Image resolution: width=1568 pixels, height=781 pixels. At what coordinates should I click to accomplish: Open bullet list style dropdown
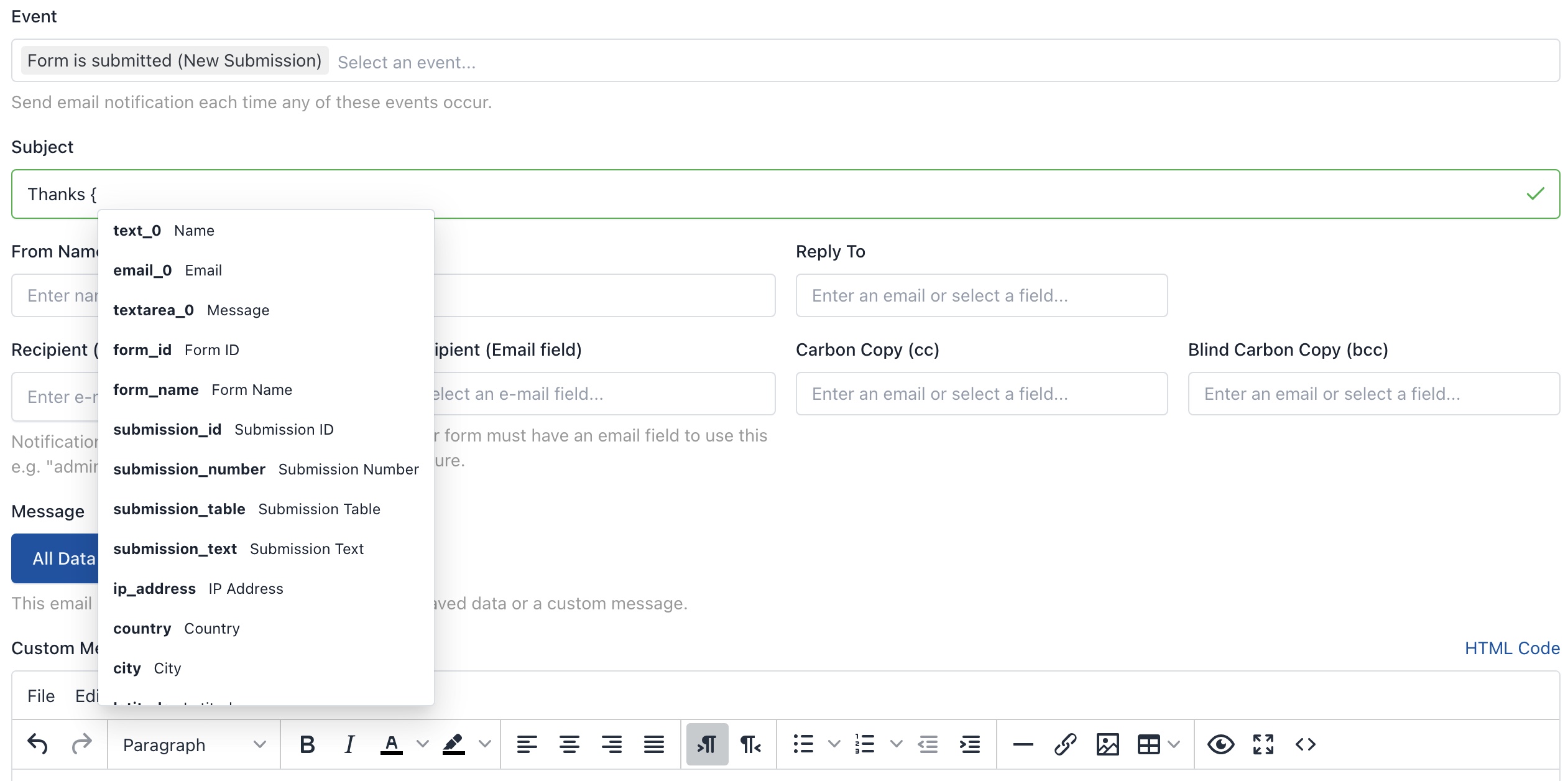[x=834, y=744]
